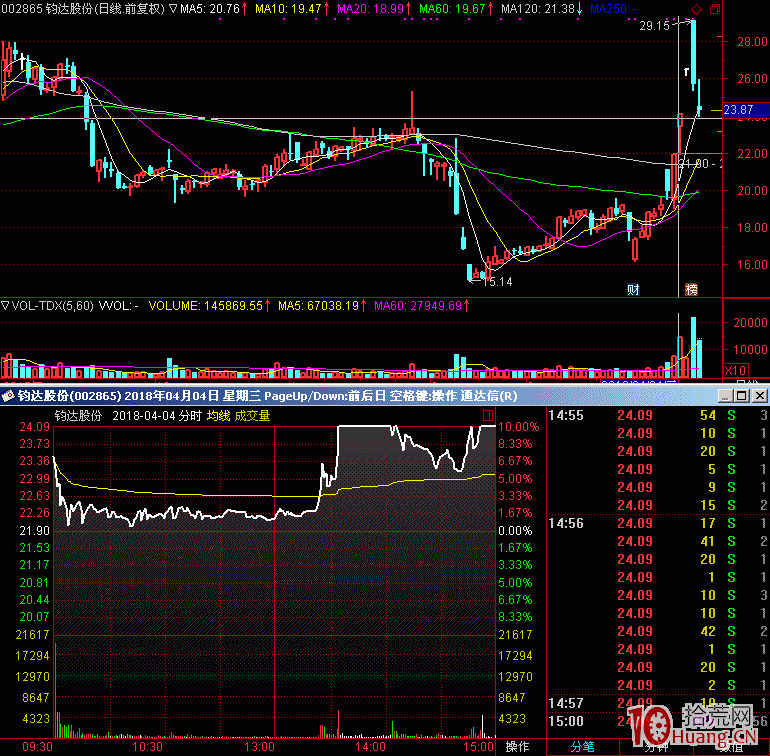Screen dimensions: 770x756
Task: Click the 财 financial marker on the K-line chart
Action: [633, 289]
